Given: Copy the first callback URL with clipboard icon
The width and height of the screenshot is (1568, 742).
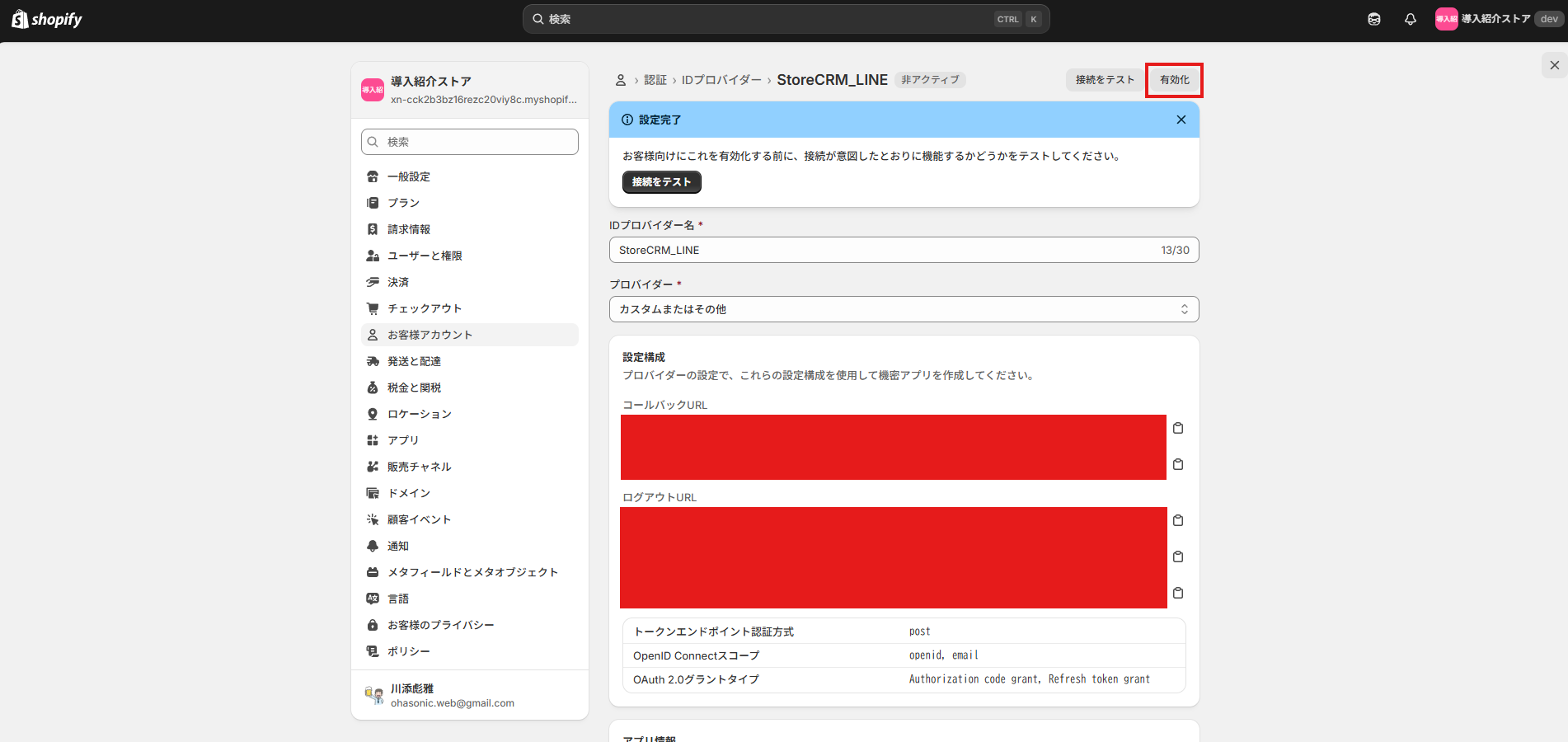Looking at the screenshot, I should [1178, 428].
